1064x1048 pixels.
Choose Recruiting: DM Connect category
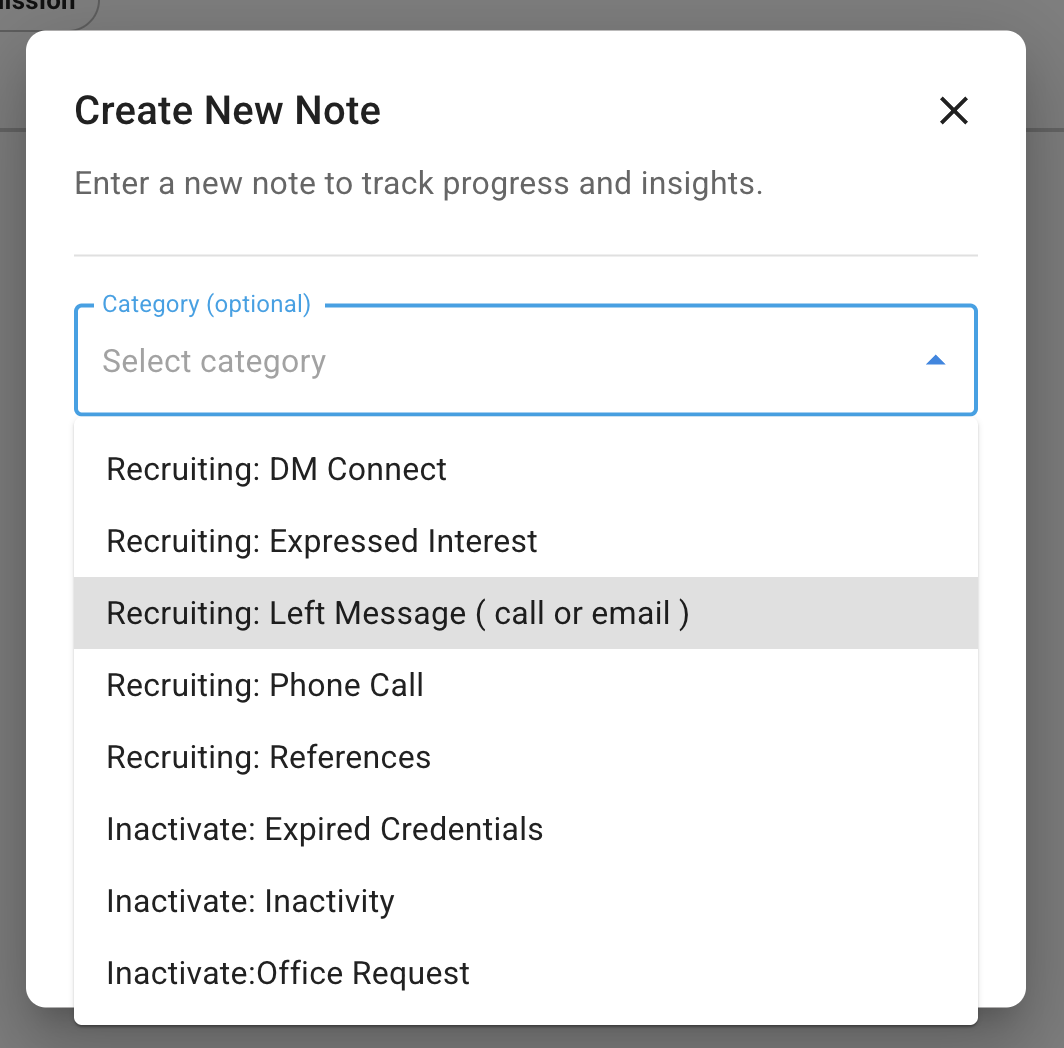tap(277, 469)
